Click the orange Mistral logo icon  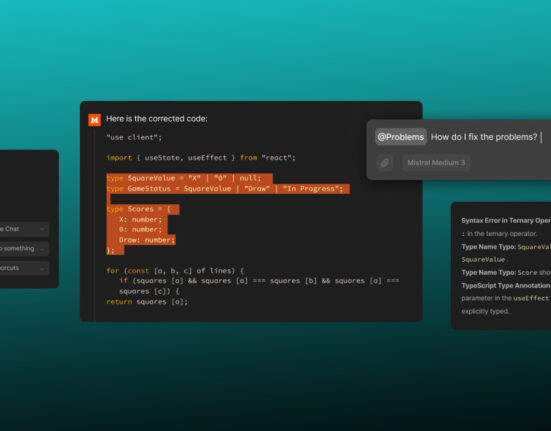coord(95,120)
